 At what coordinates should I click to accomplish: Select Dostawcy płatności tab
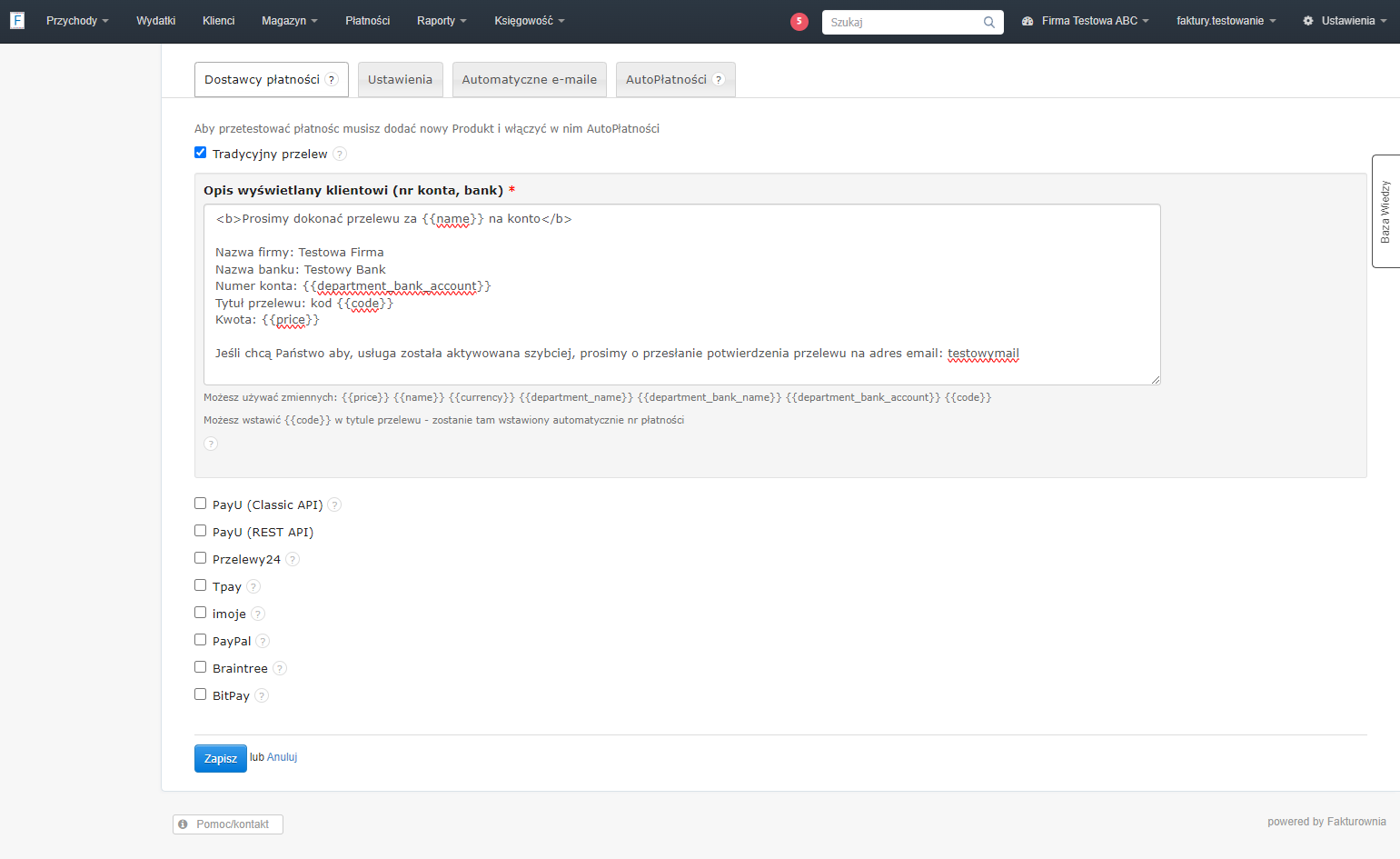(x=272, y=79)
